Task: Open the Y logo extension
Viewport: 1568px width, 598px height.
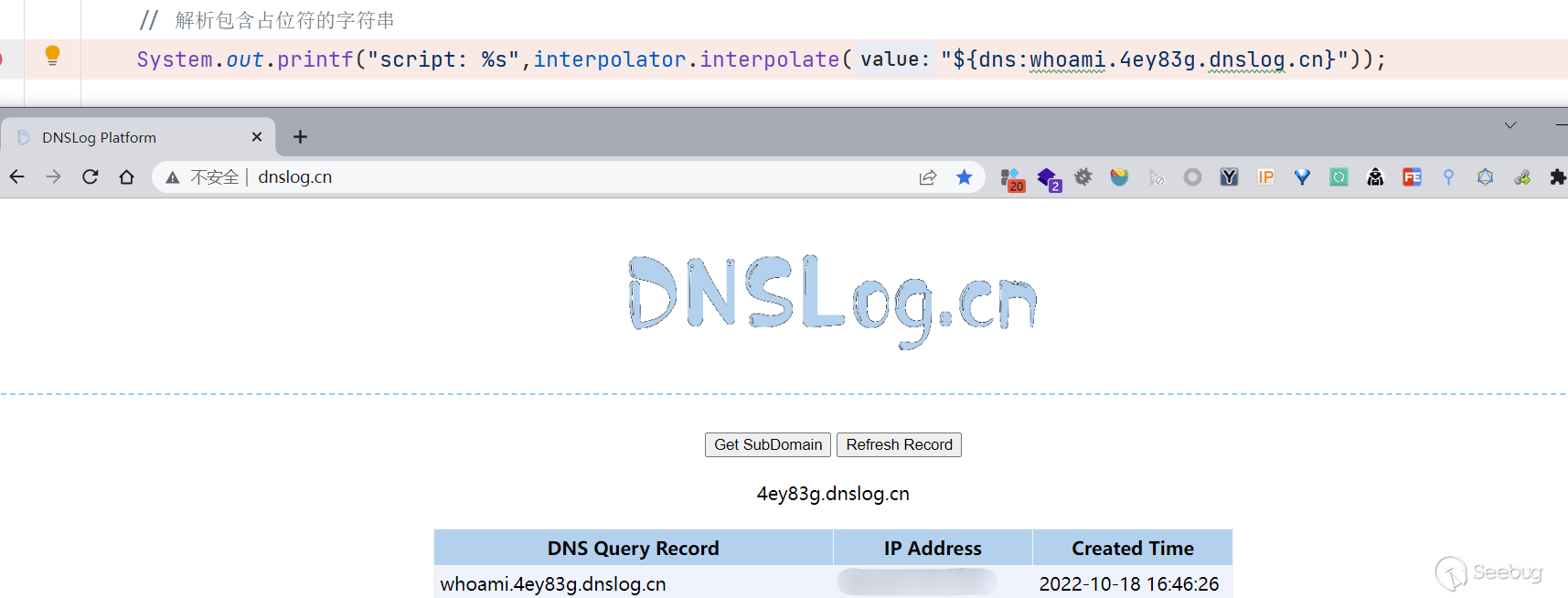Action: coord(1229,176)
